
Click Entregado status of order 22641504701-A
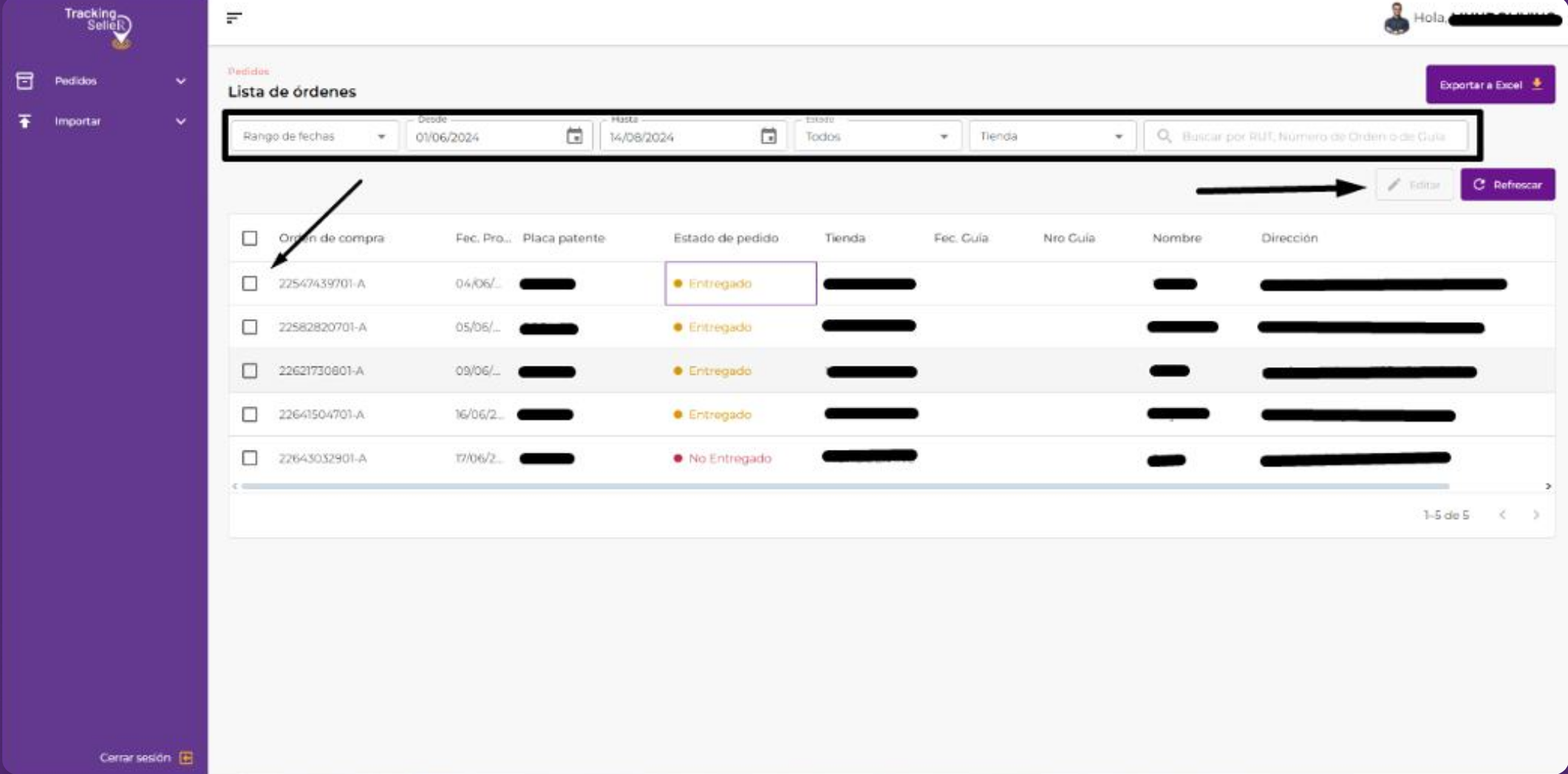[713, 414]
